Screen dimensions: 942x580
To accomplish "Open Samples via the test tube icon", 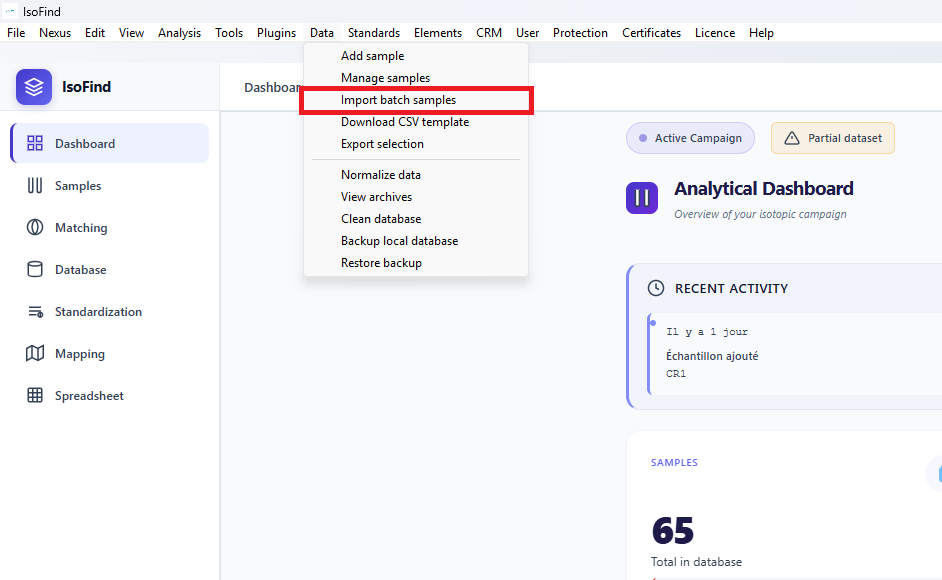I will [35, 186].
